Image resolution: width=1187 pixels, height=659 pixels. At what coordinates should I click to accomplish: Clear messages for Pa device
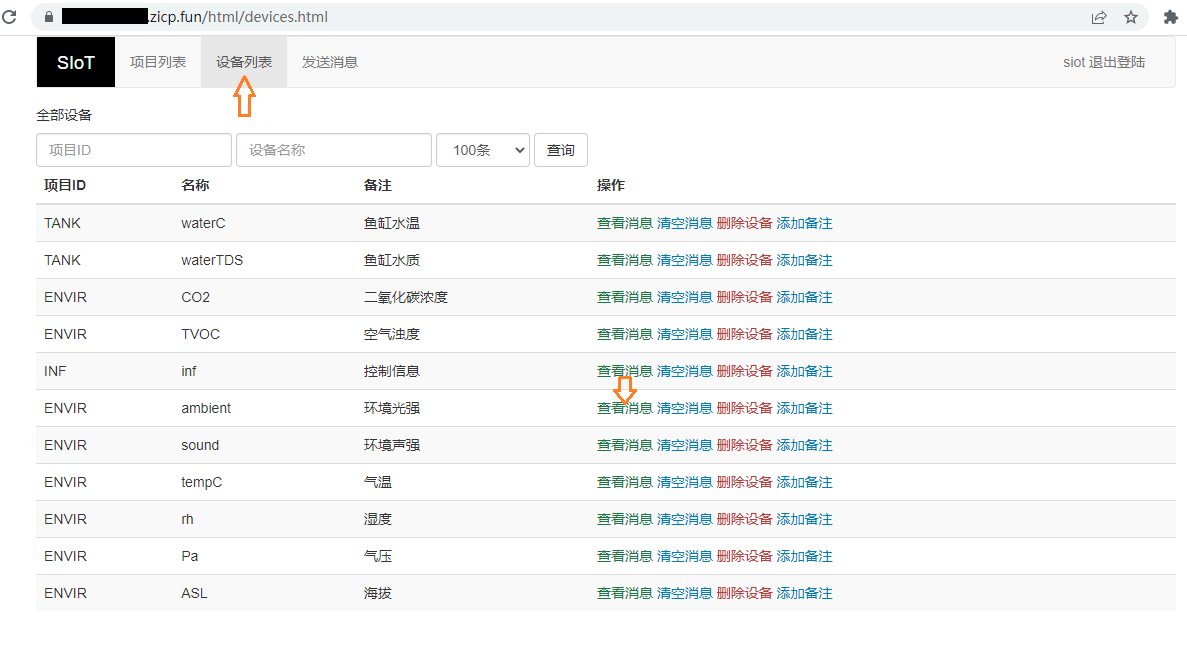point(684,557)
